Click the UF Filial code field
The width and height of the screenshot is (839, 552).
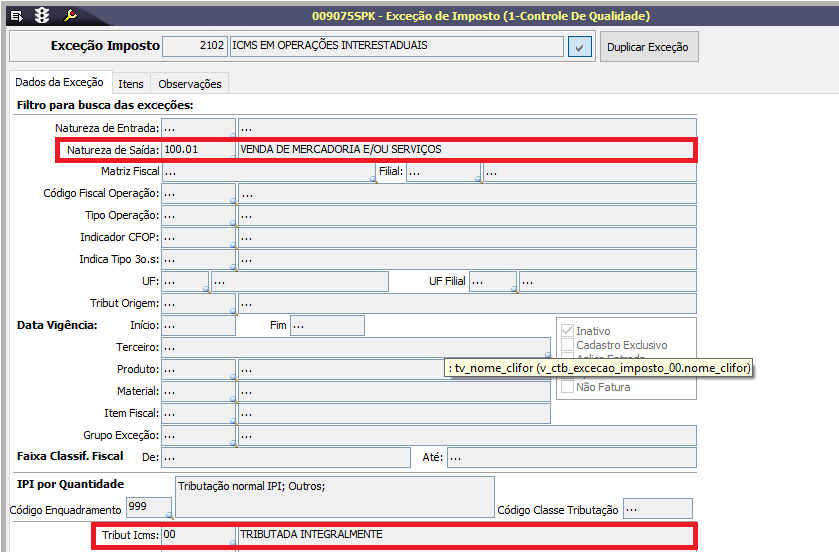(x=493, y=281)
